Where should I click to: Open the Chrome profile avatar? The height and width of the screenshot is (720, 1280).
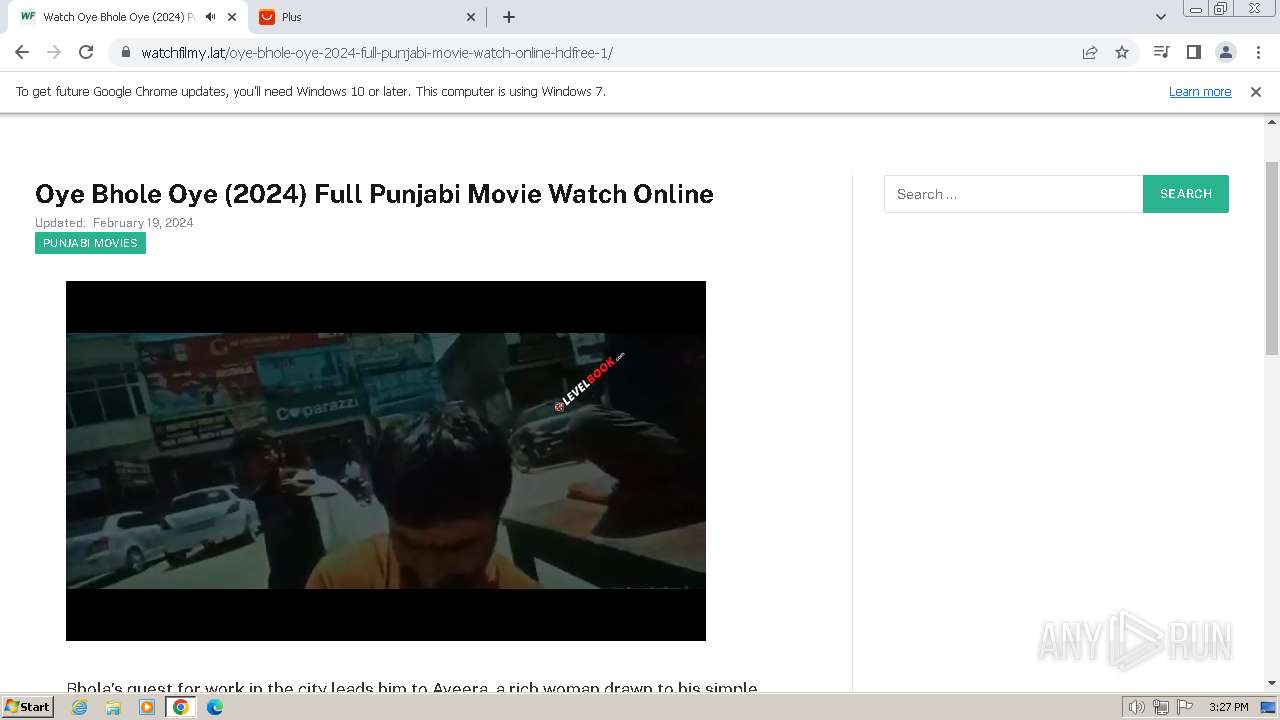[x=1225, y=52]
